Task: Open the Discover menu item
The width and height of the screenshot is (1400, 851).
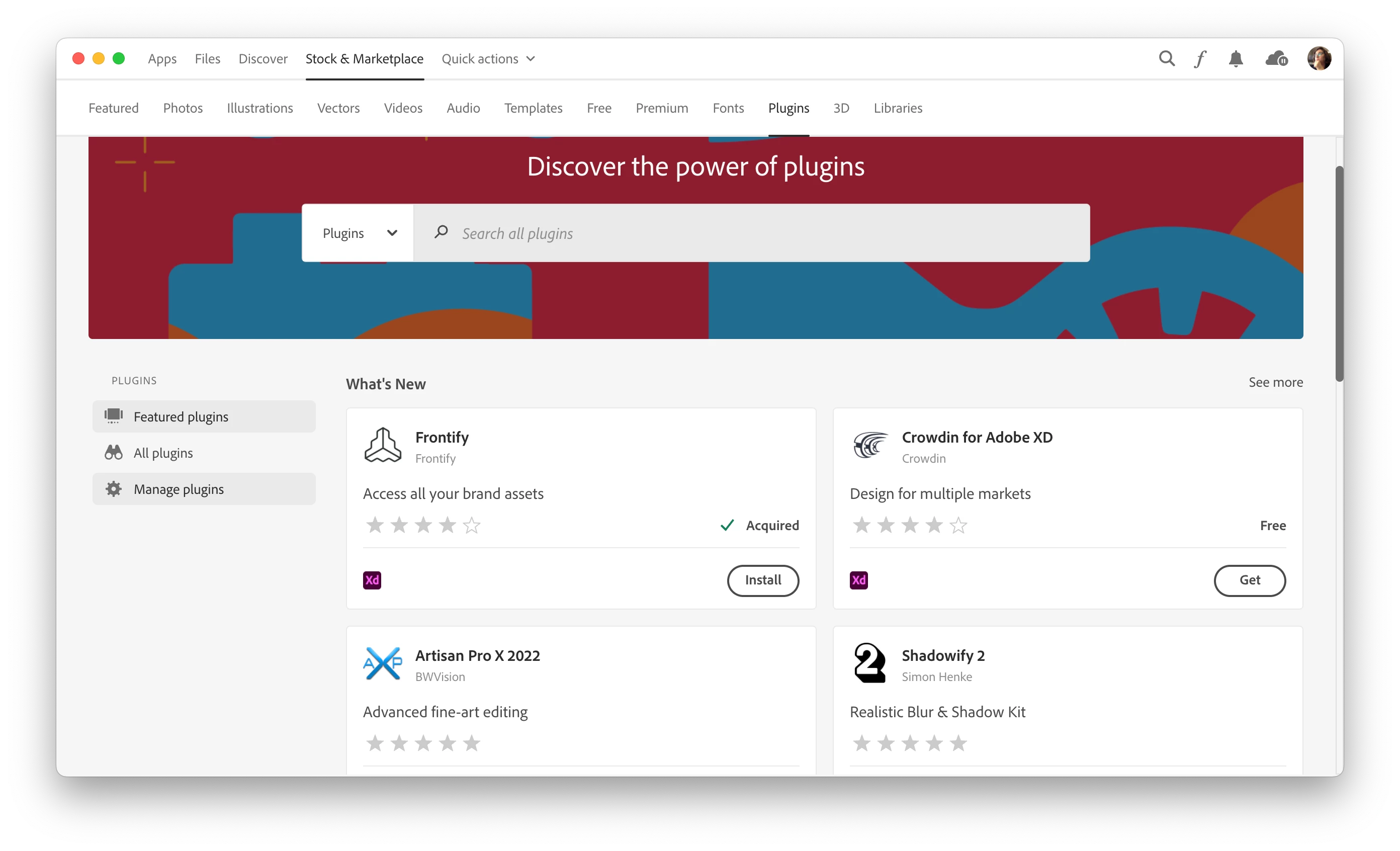Action: pyautogui.click(x=262, y=59)
